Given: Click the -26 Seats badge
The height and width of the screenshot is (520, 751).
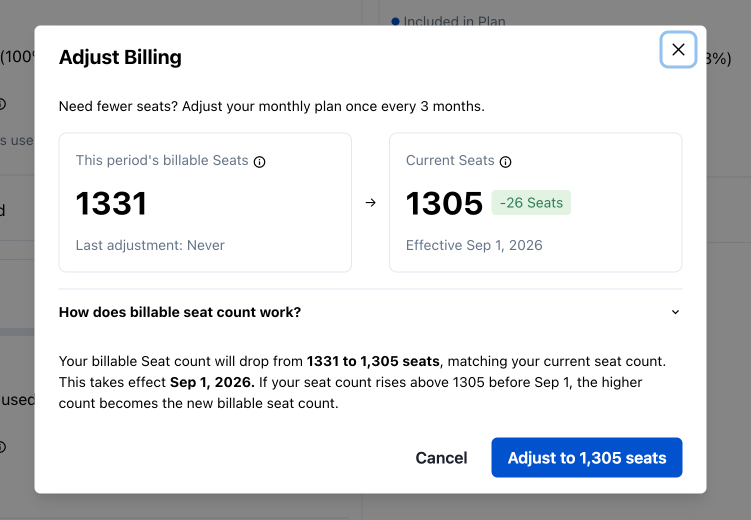Looking at the screenshot, I should 531,203.
